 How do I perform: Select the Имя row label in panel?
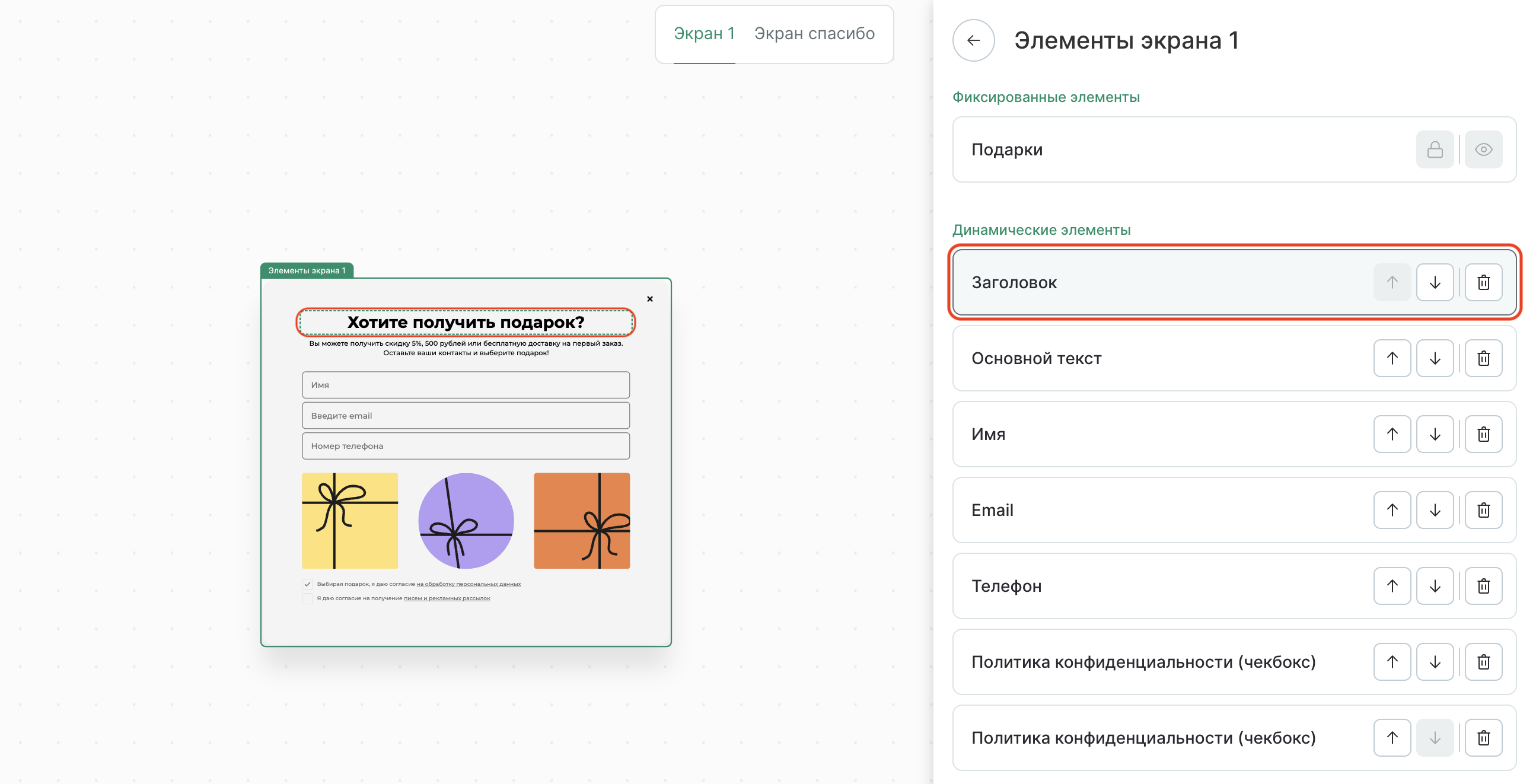[x=988, y=434]
